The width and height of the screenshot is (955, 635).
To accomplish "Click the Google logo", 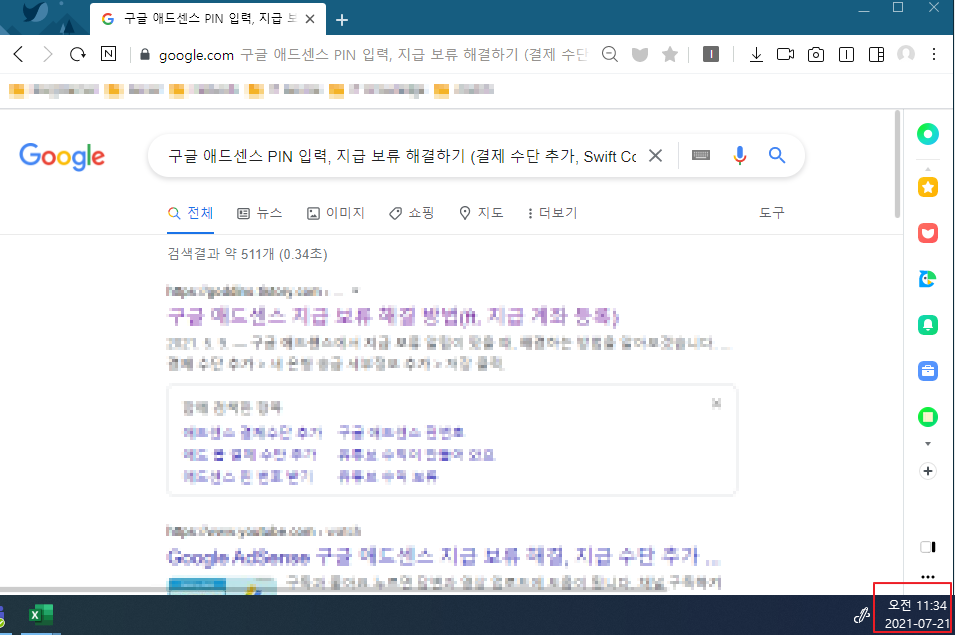I will click(x=62, y=156).
